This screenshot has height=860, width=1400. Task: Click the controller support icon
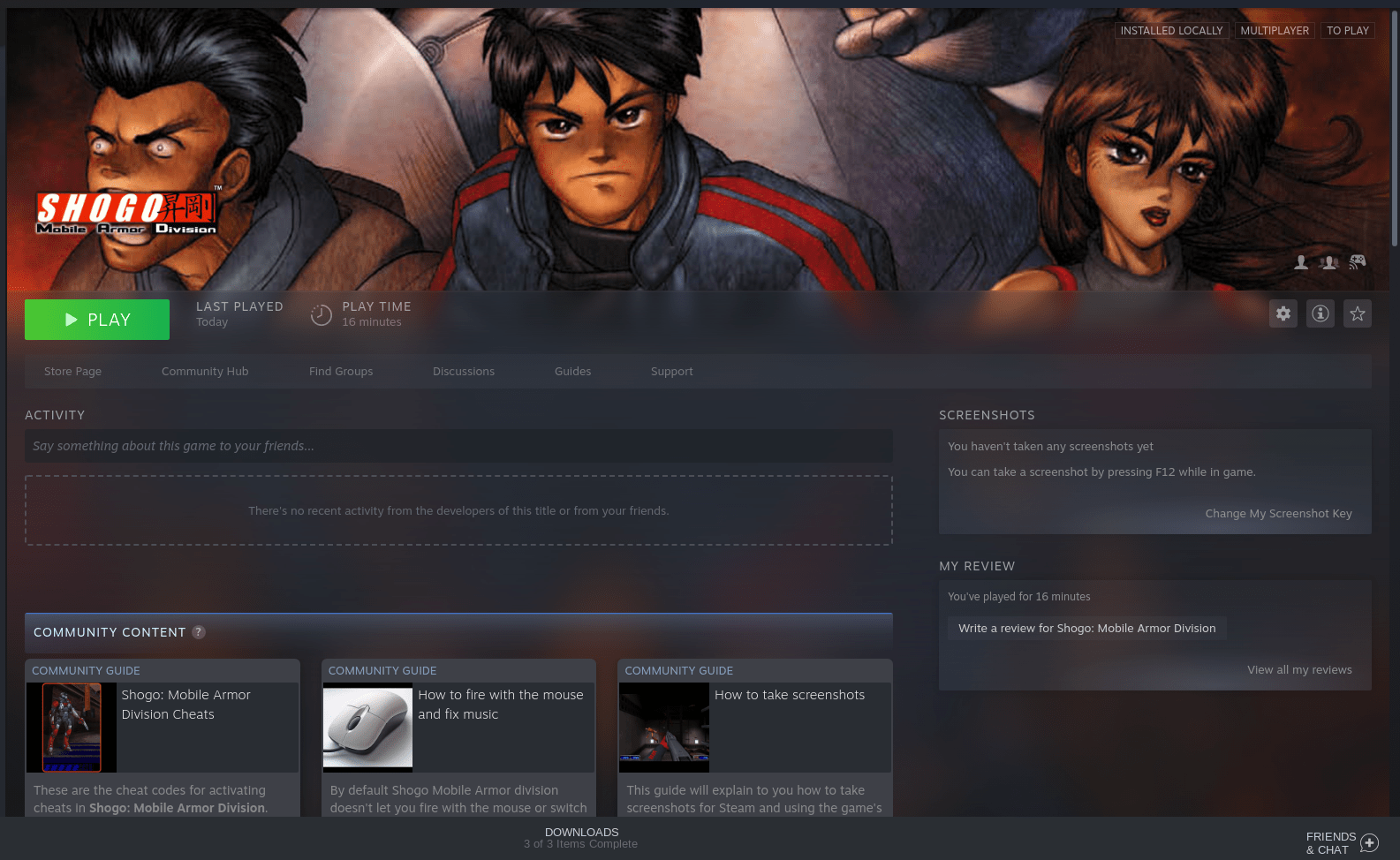click(1358, 261)
